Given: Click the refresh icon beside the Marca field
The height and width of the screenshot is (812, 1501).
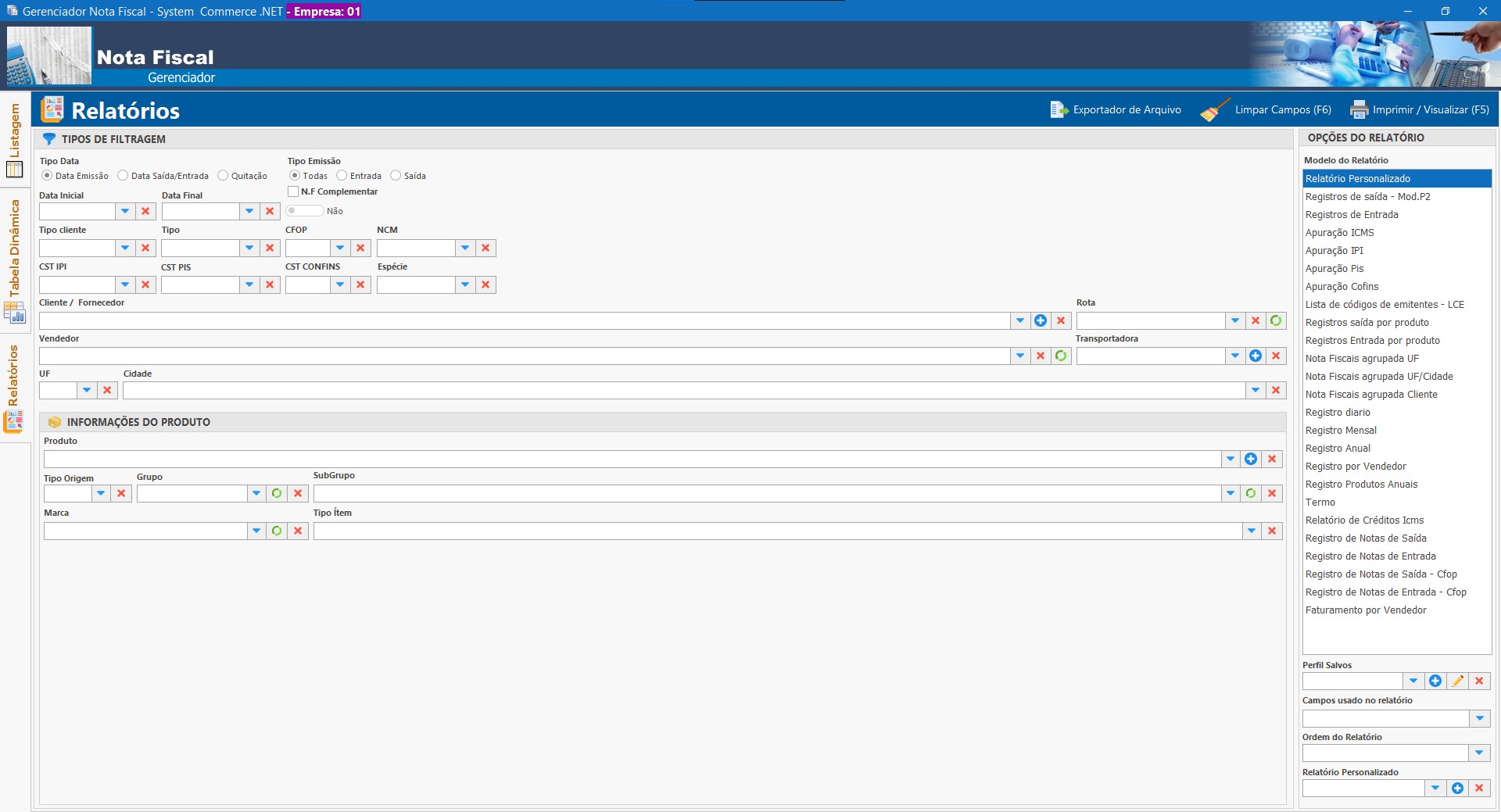Looking at the screenshot, I should [277, 531].
